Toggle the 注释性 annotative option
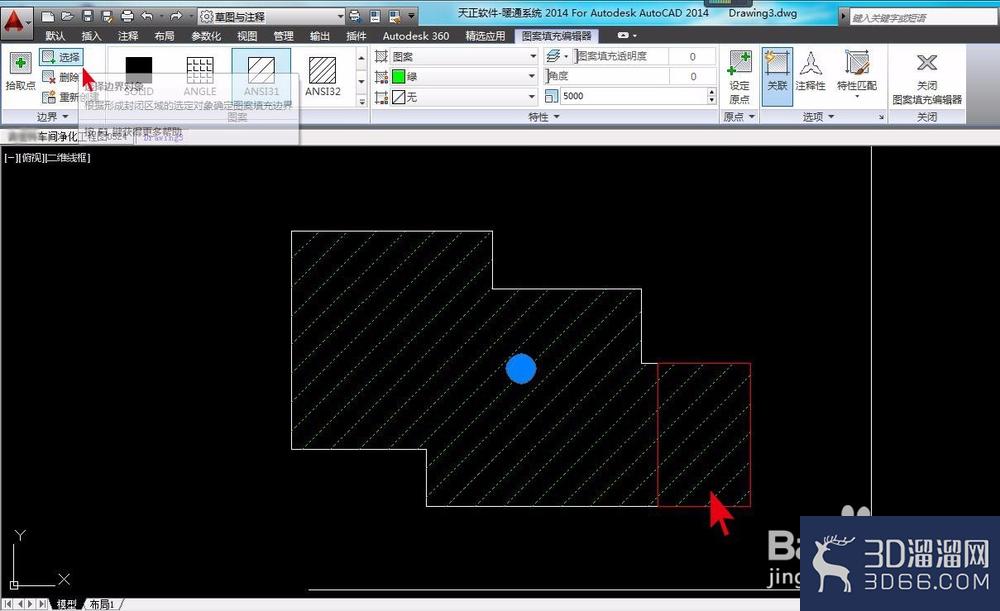Viewport: 1000px width, 611px height. [811, 71]
